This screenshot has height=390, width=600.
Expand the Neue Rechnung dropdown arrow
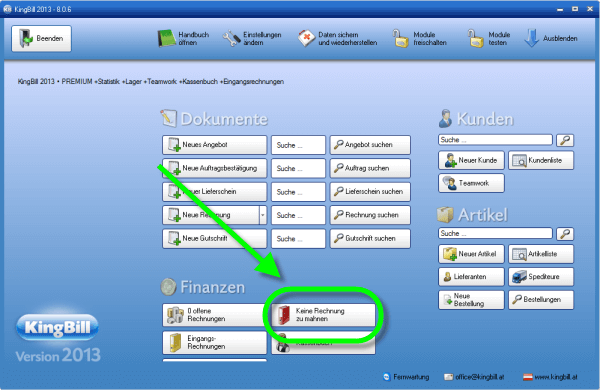(262, 215)
